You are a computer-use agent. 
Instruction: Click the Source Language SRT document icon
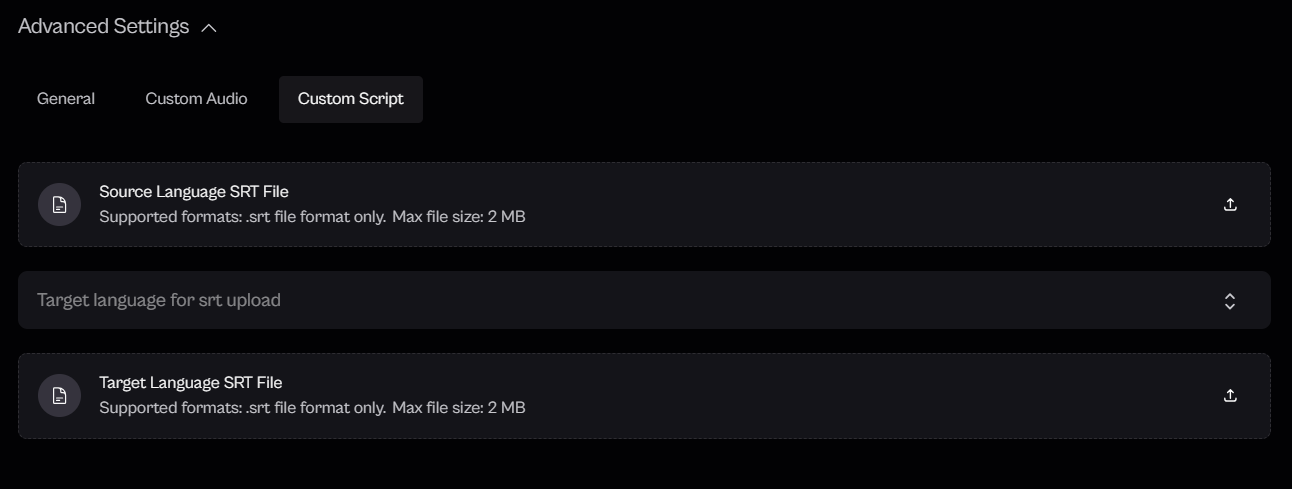[59, 205]
